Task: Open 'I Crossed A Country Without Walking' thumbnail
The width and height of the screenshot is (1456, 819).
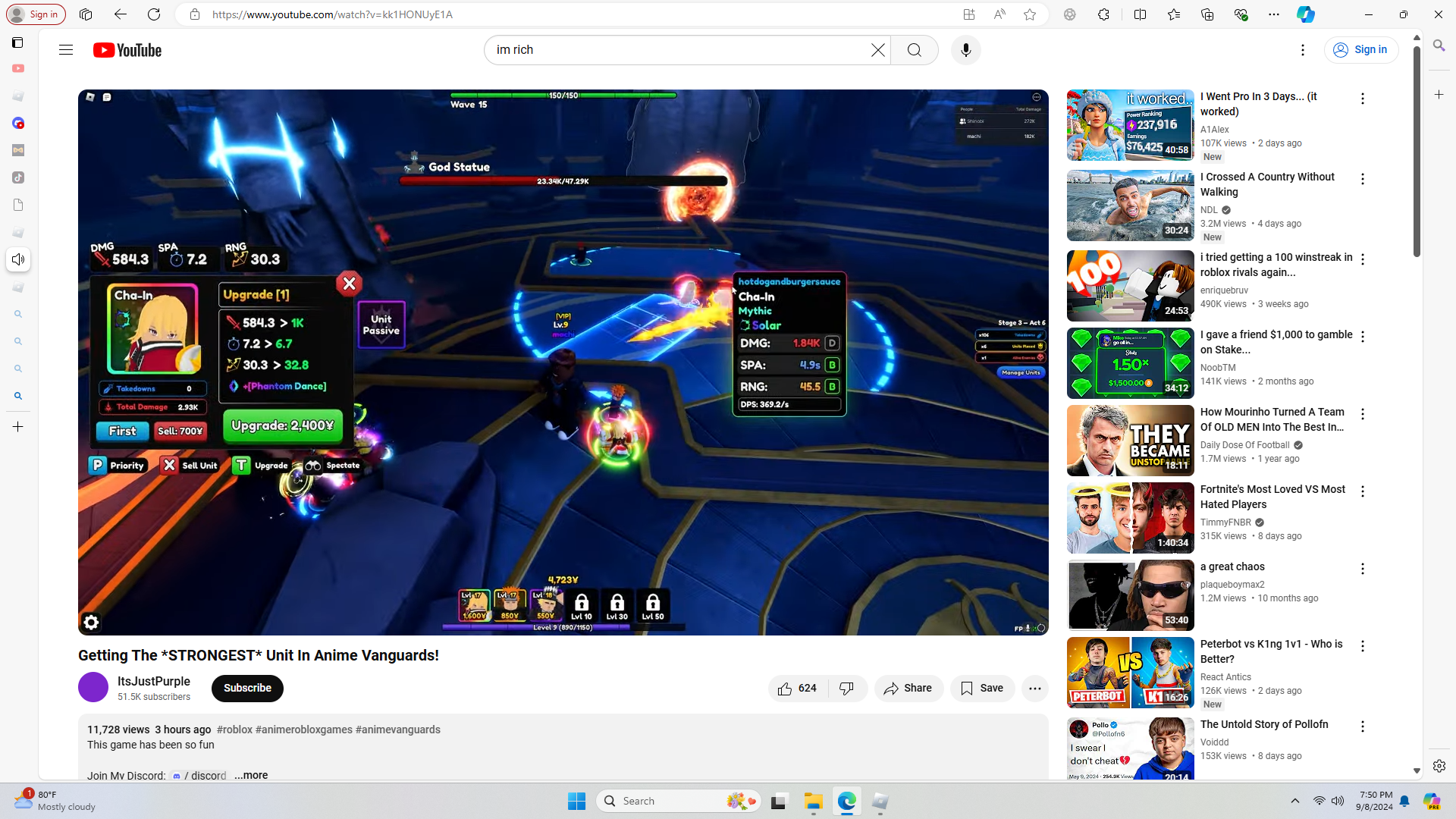Action: click(1130, 206)
